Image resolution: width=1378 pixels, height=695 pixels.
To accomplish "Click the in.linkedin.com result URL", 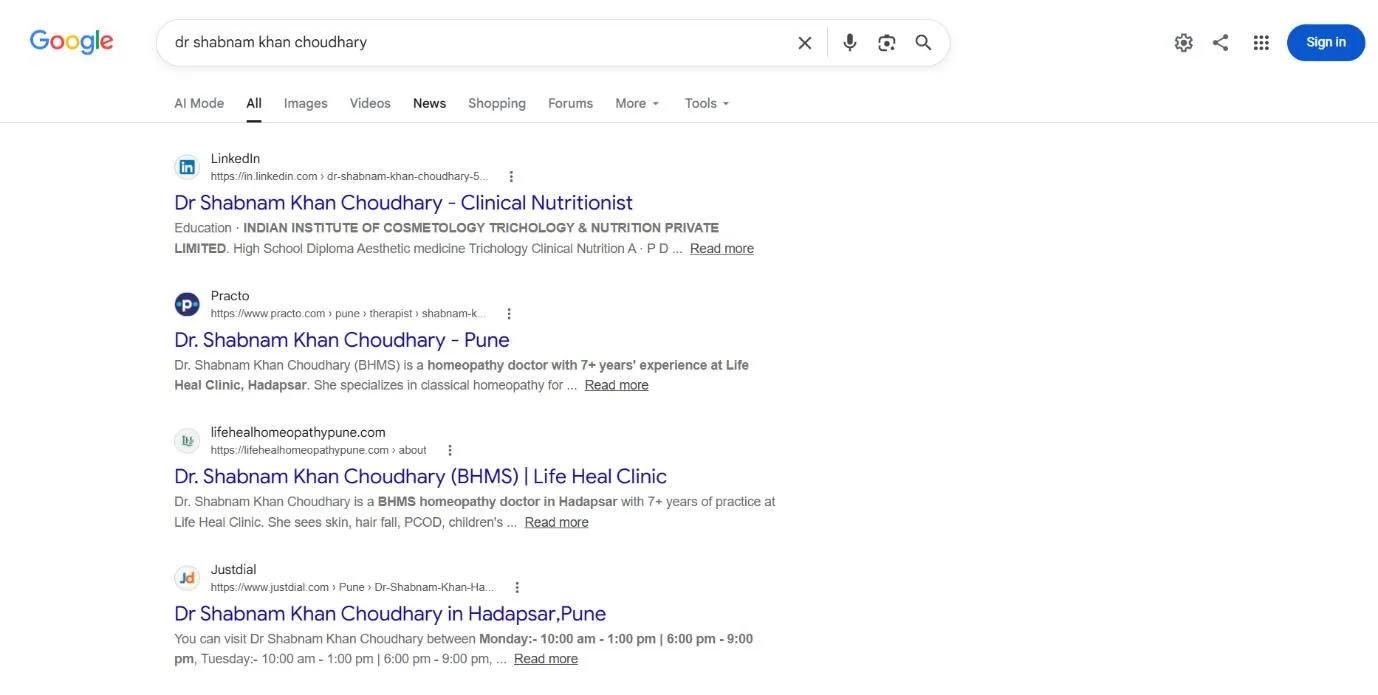I will (x=349, y=177).
